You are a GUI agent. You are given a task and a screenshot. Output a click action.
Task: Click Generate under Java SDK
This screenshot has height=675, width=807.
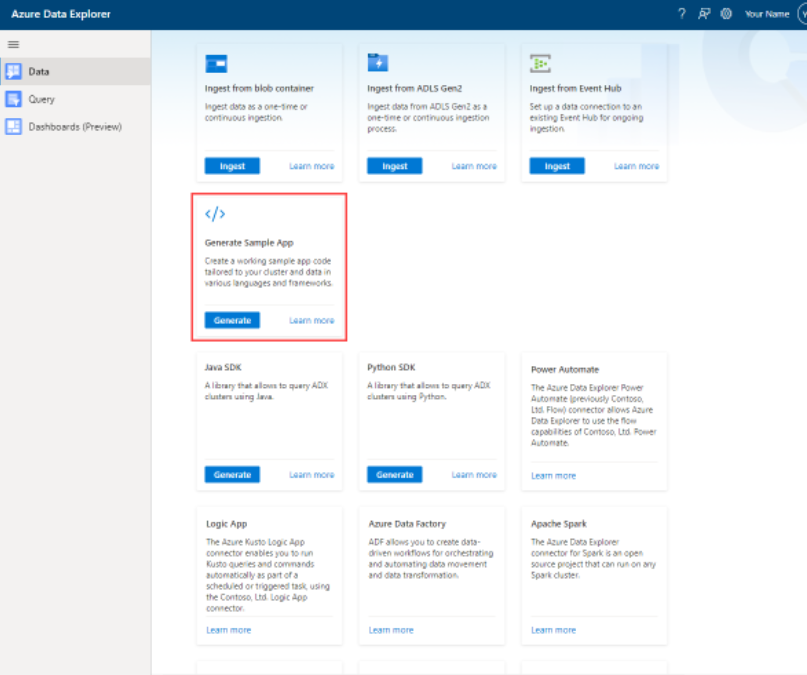(232, 474)
